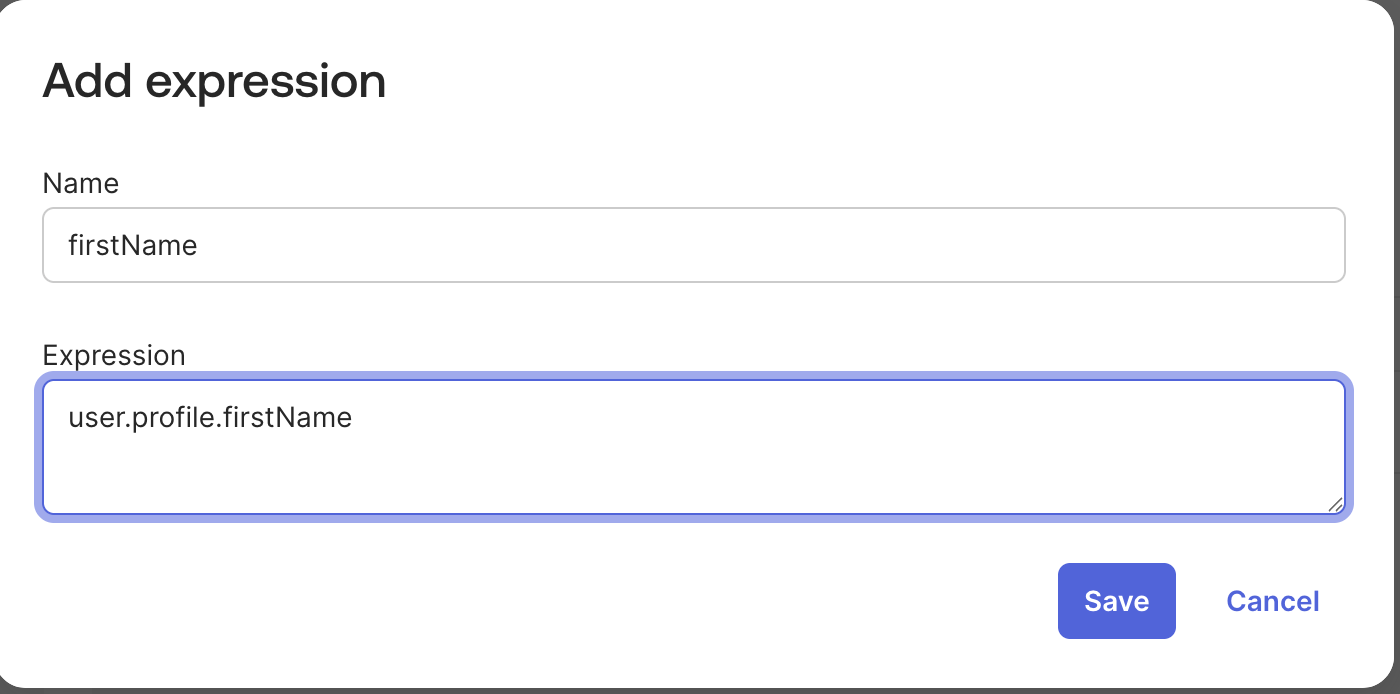Viewport: 1400px width, 694px height.
Task: Click the highlighted Expression box border
Action: coord(694,376)
